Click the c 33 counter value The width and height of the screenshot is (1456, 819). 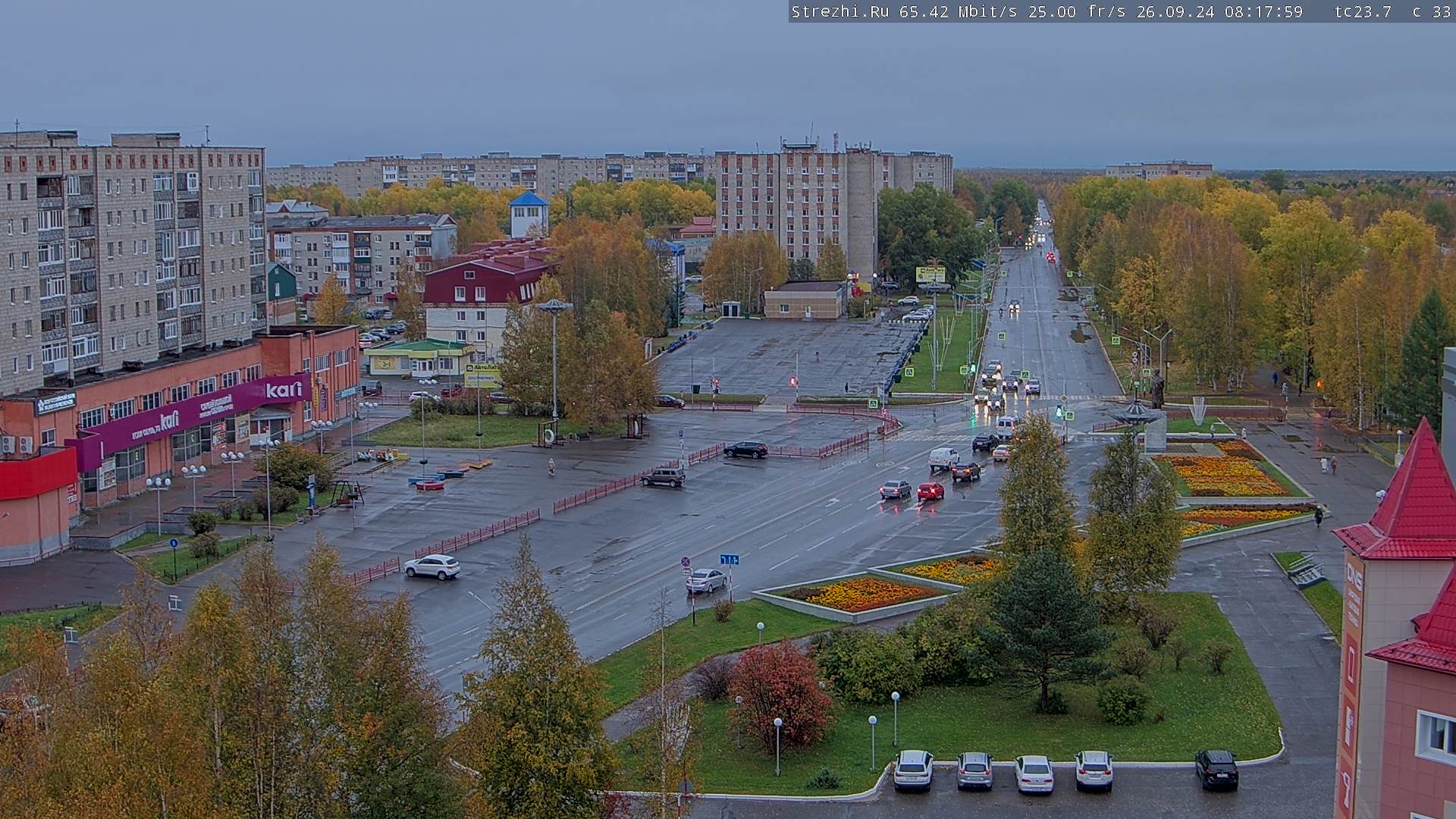tap(1432, 11)
